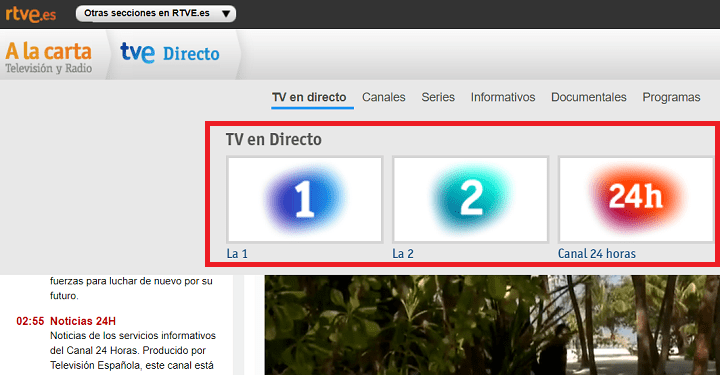Go to the Documentales section

tap(589, 97)
